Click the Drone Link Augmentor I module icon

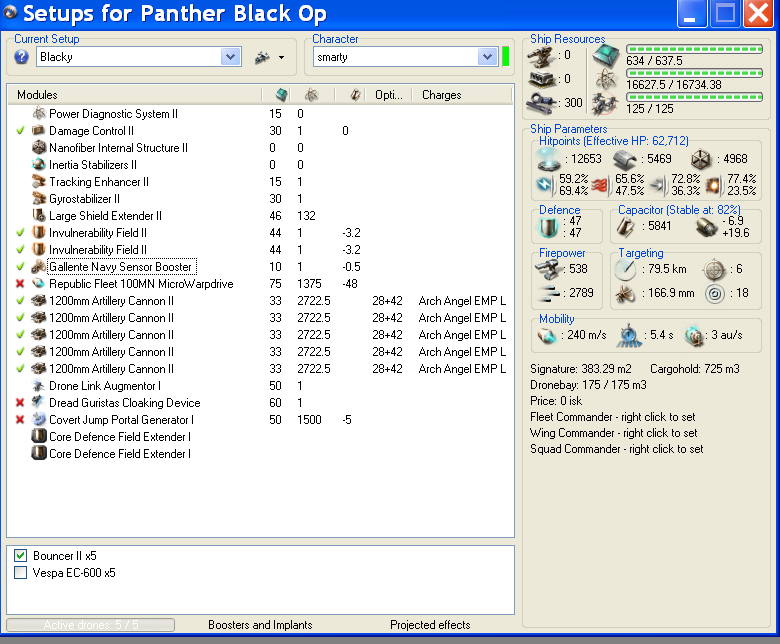pyautogui.click(x=39, y=386)
